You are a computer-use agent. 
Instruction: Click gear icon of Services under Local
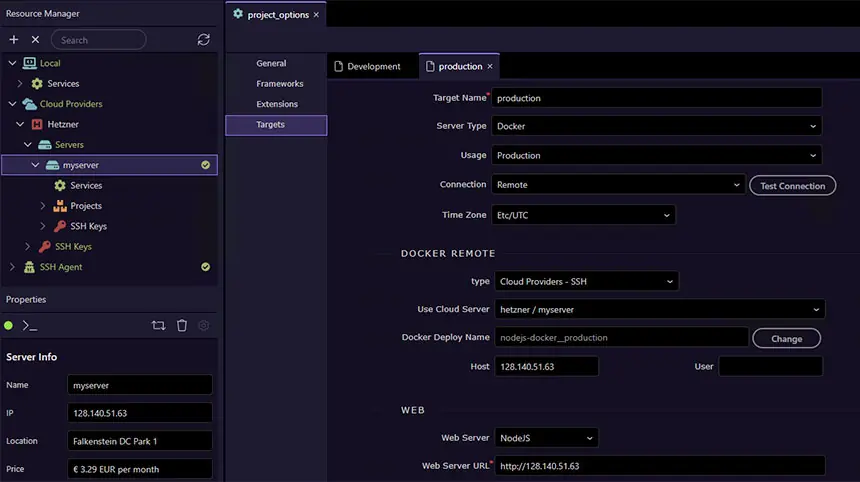point(37,83)
